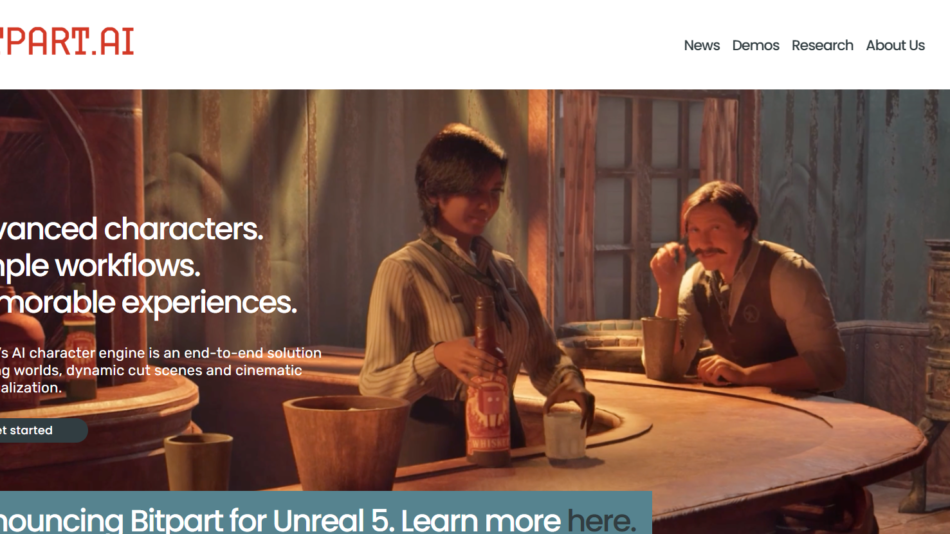
Task: Click the AI character engine description paragraph
Action: pos(161,370)
